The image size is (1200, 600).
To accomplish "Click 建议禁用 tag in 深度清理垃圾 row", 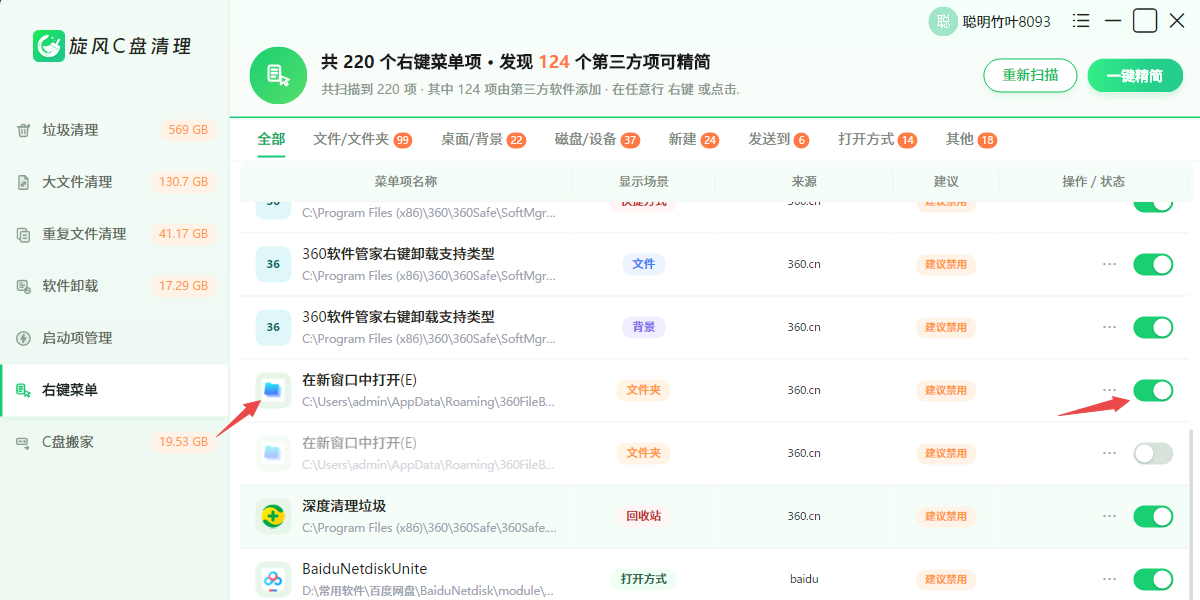I will pos(946,516).
